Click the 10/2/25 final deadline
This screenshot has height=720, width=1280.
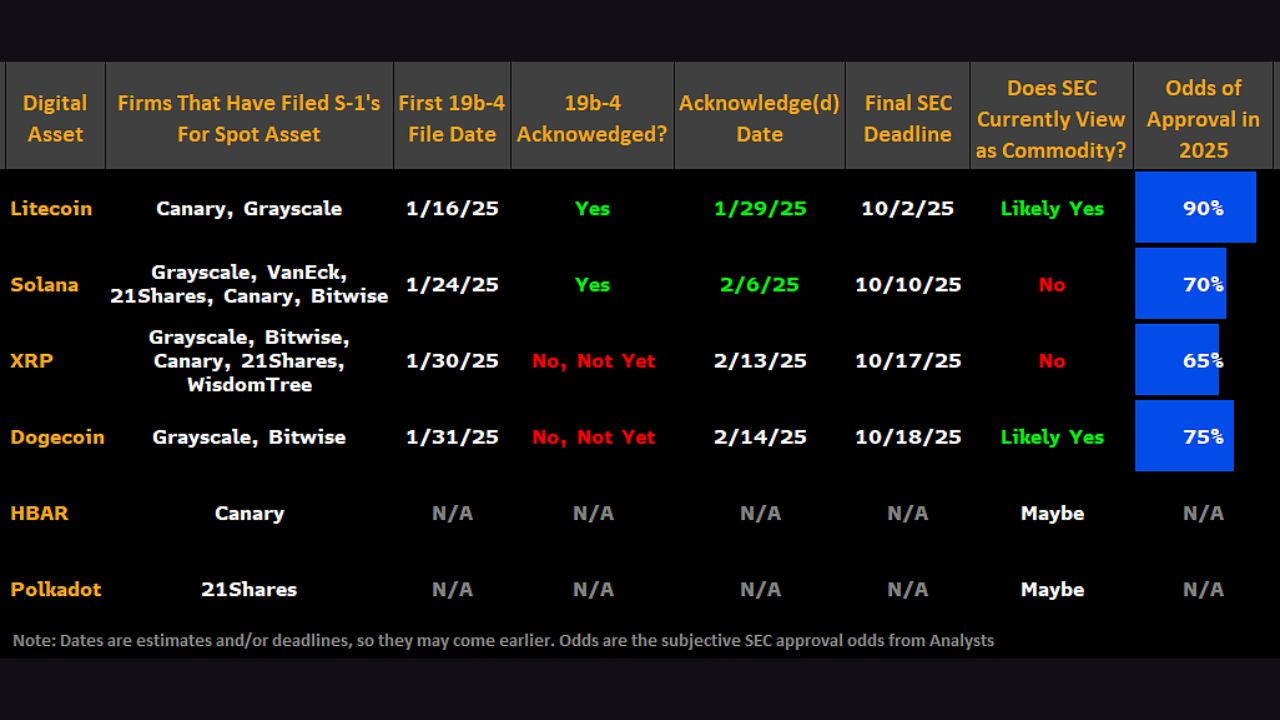tap(907, 208)
